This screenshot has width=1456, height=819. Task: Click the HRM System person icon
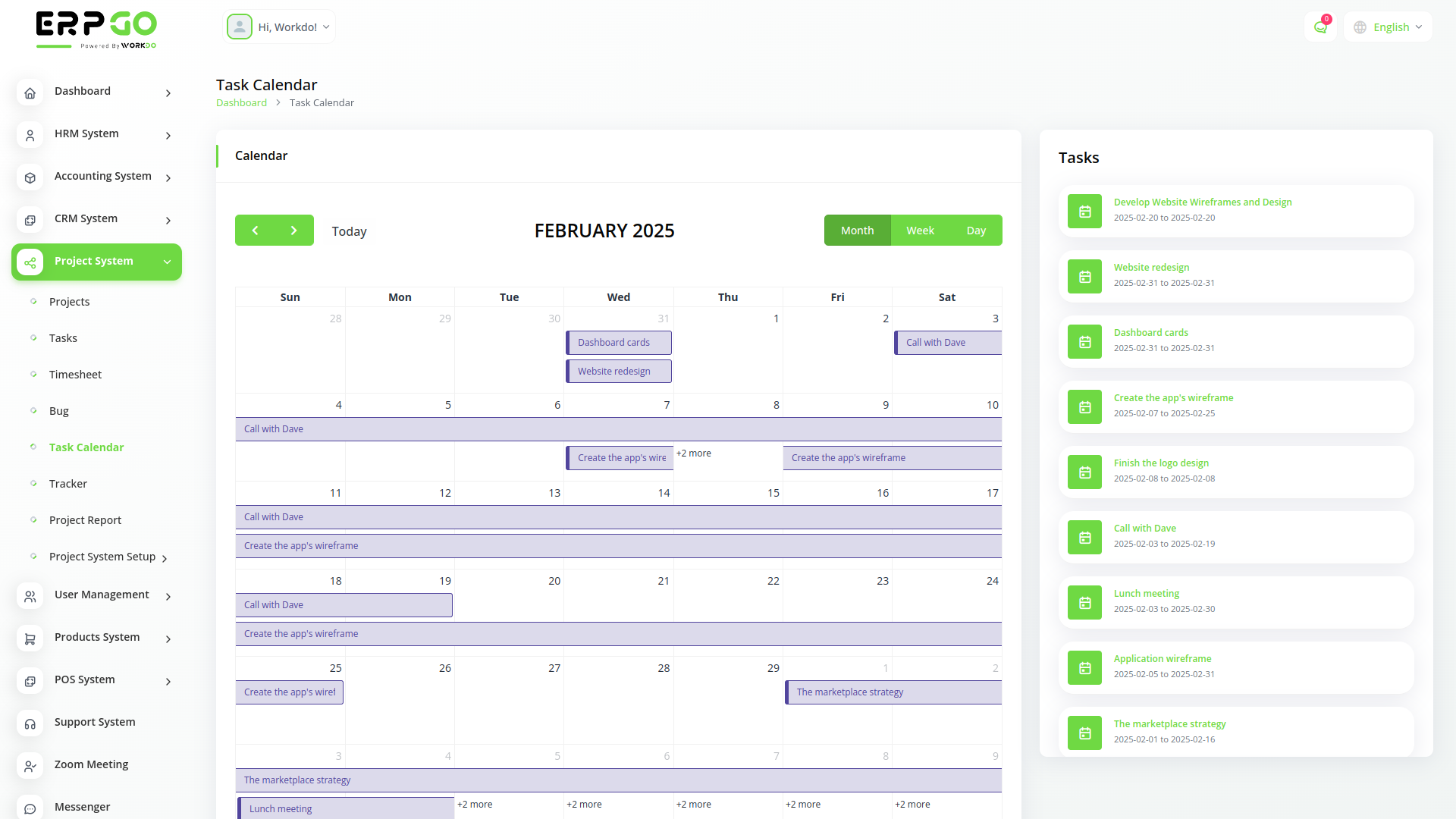[x=30, y=135]
